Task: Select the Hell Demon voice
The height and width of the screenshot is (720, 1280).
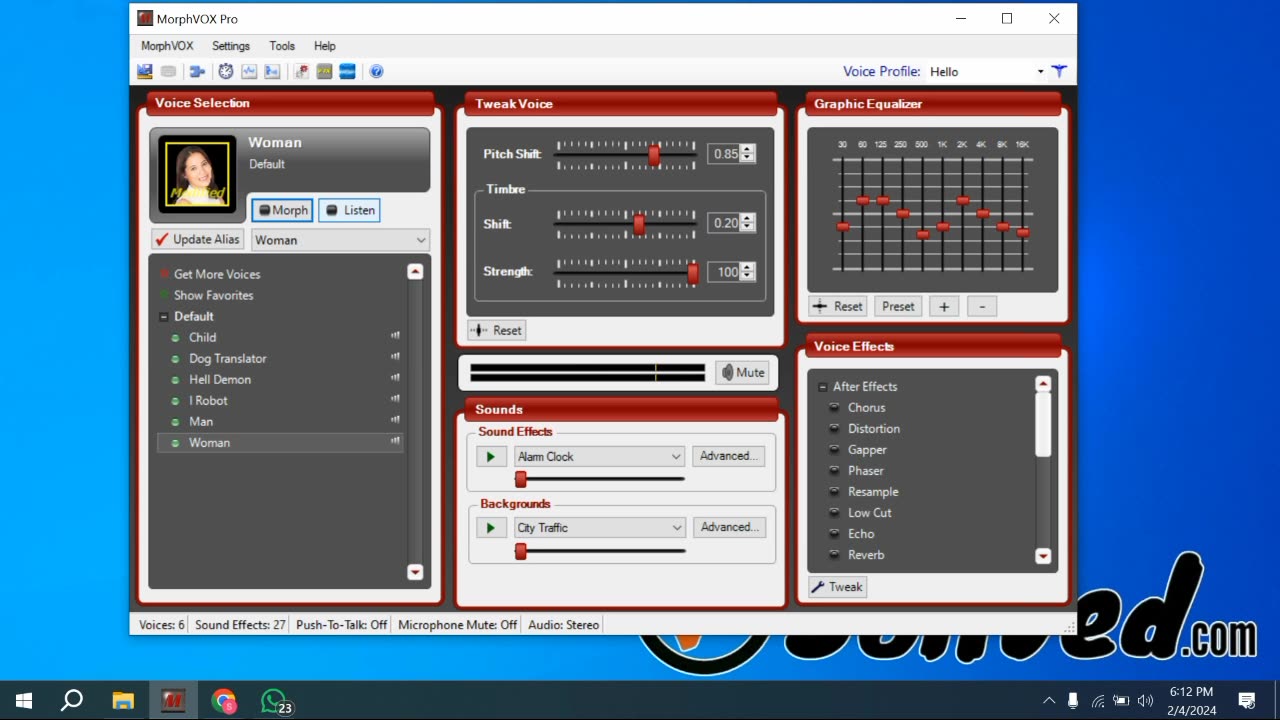Action: (x=220, y=379)
